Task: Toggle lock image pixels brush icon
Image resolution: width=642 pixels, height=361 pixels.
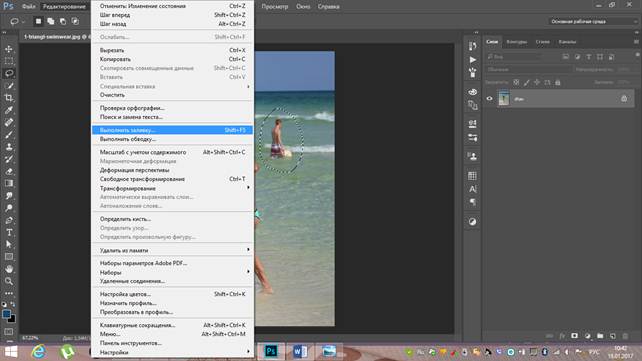Action: 527,82
